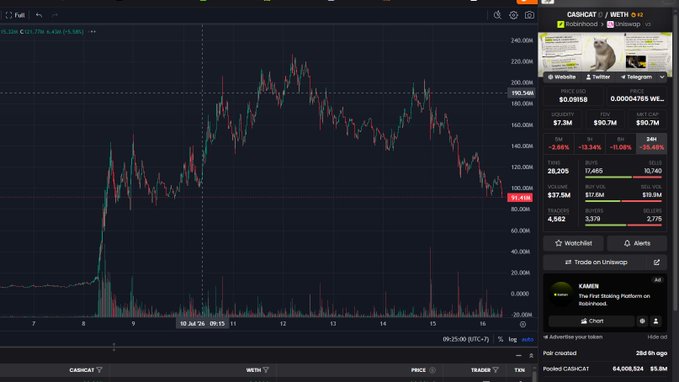The height and width of the screenshot is (382, 679).
Task: Open the external Uniswap trade link icon
Action: pos(656,262)
